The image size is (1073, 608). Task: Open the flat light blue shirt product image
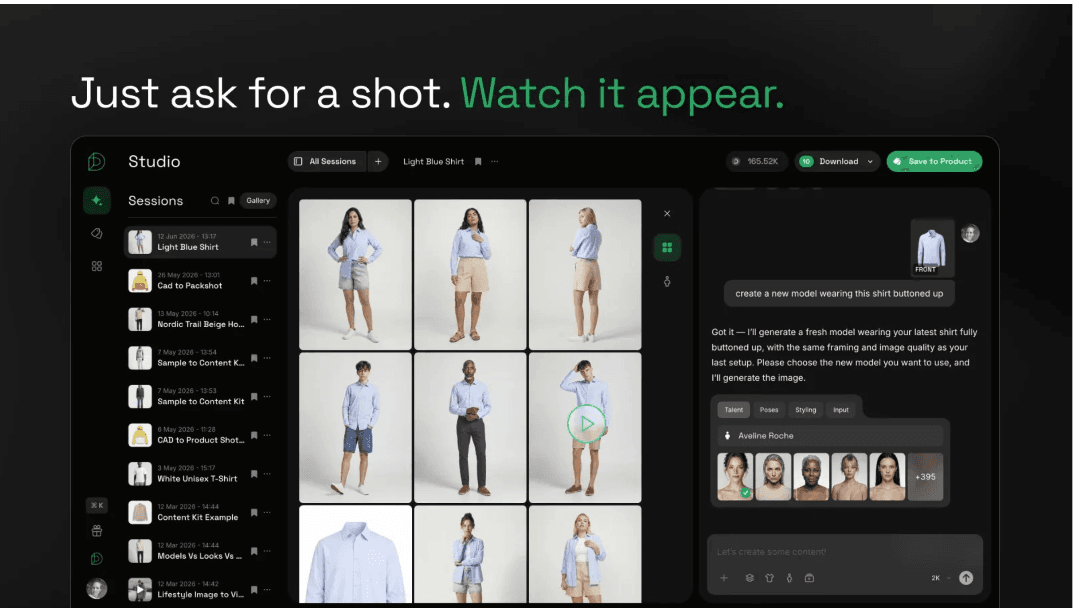click(x=355, y=554)
